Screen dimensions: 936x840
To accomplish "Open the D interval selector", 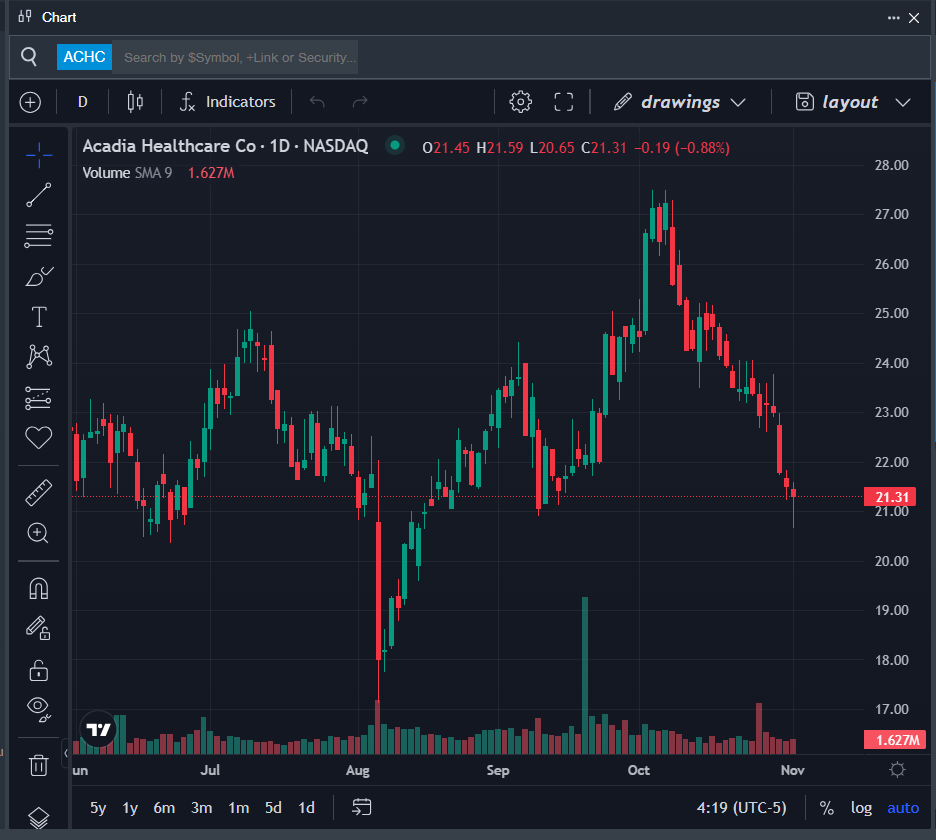I will [83, 102].
